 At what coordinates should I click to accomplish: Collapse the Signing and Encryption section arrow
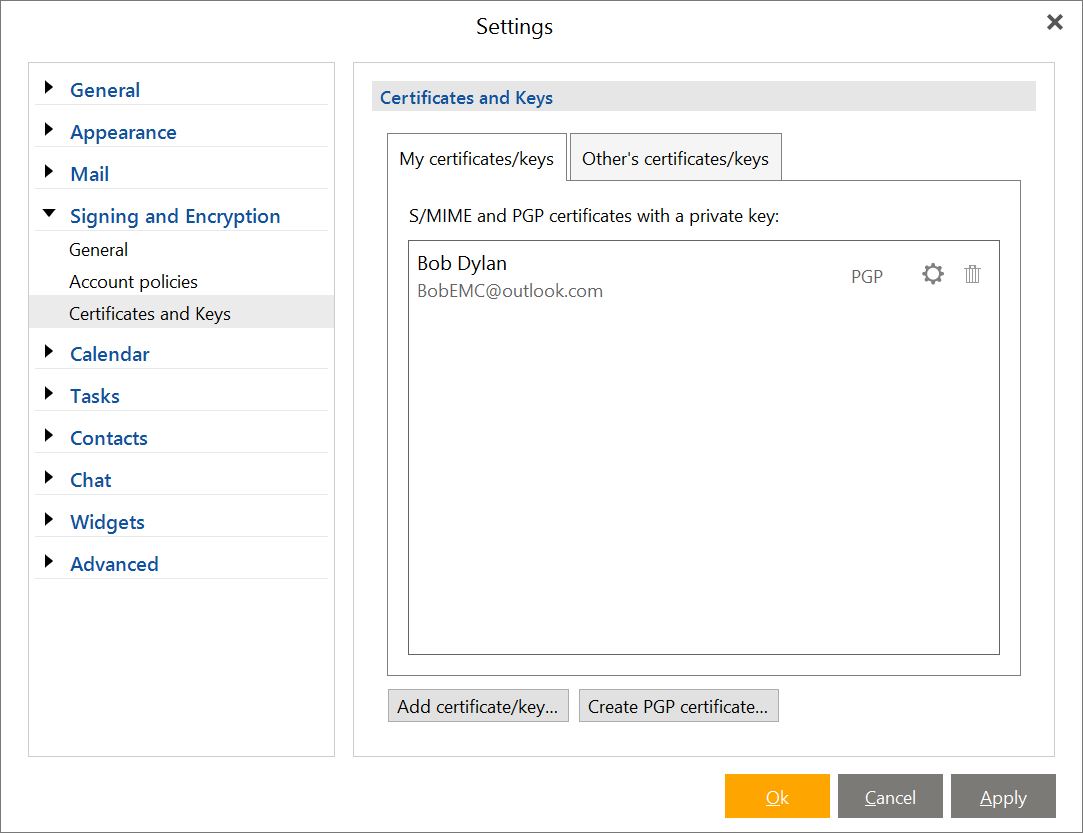49,213
